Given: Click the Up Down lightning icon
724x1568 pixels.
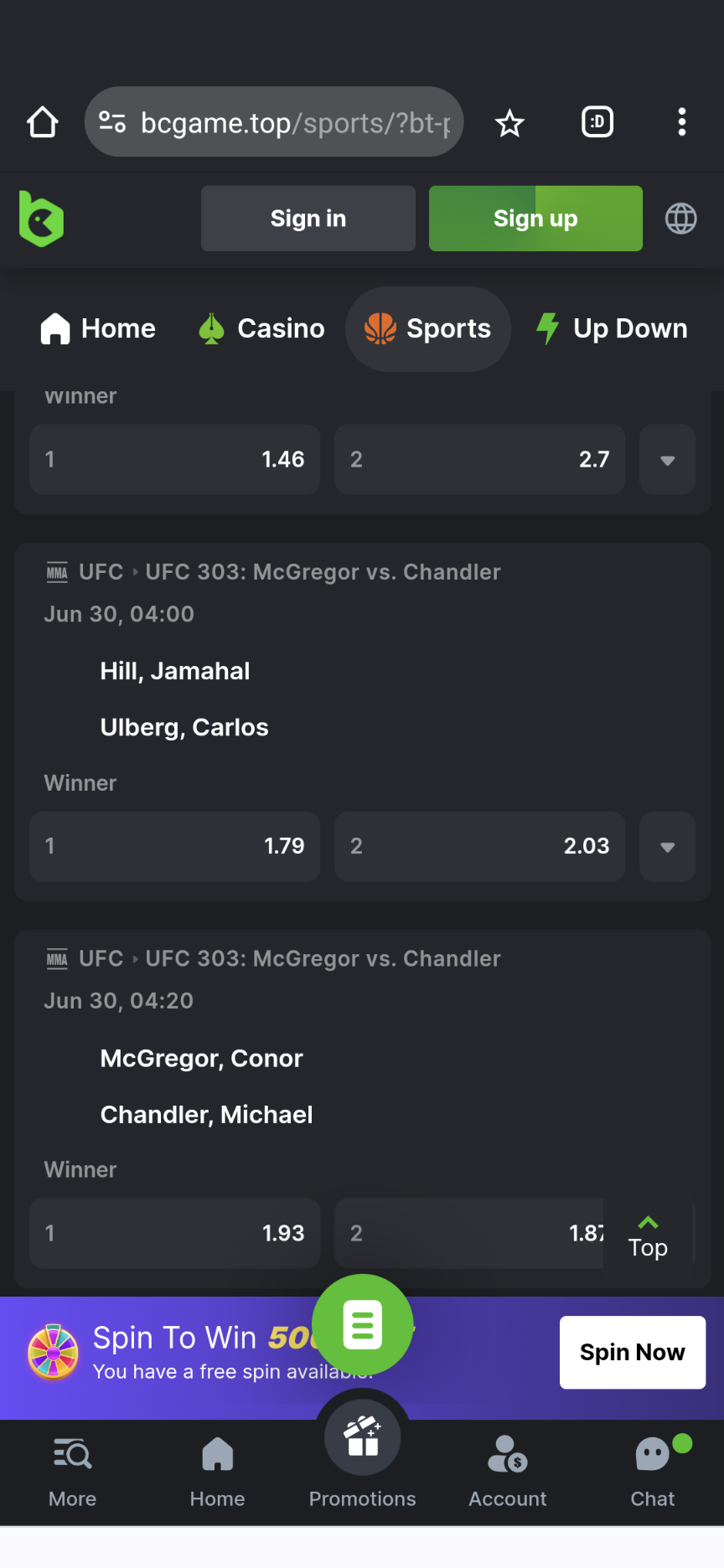Looking at the screenshot, I should (547, 329).
